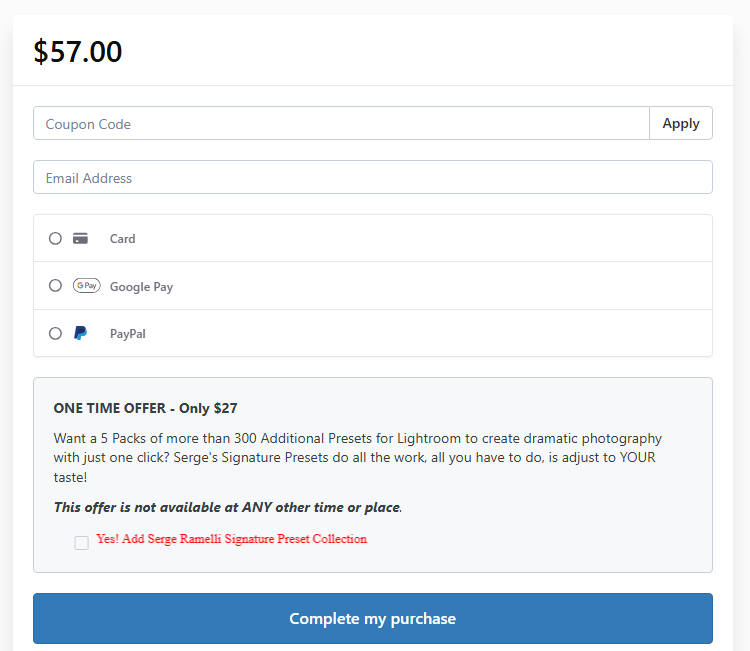Screen dimensions: 750x651
Task: Select the Google Pay radio button
Action: pos(55,286)
